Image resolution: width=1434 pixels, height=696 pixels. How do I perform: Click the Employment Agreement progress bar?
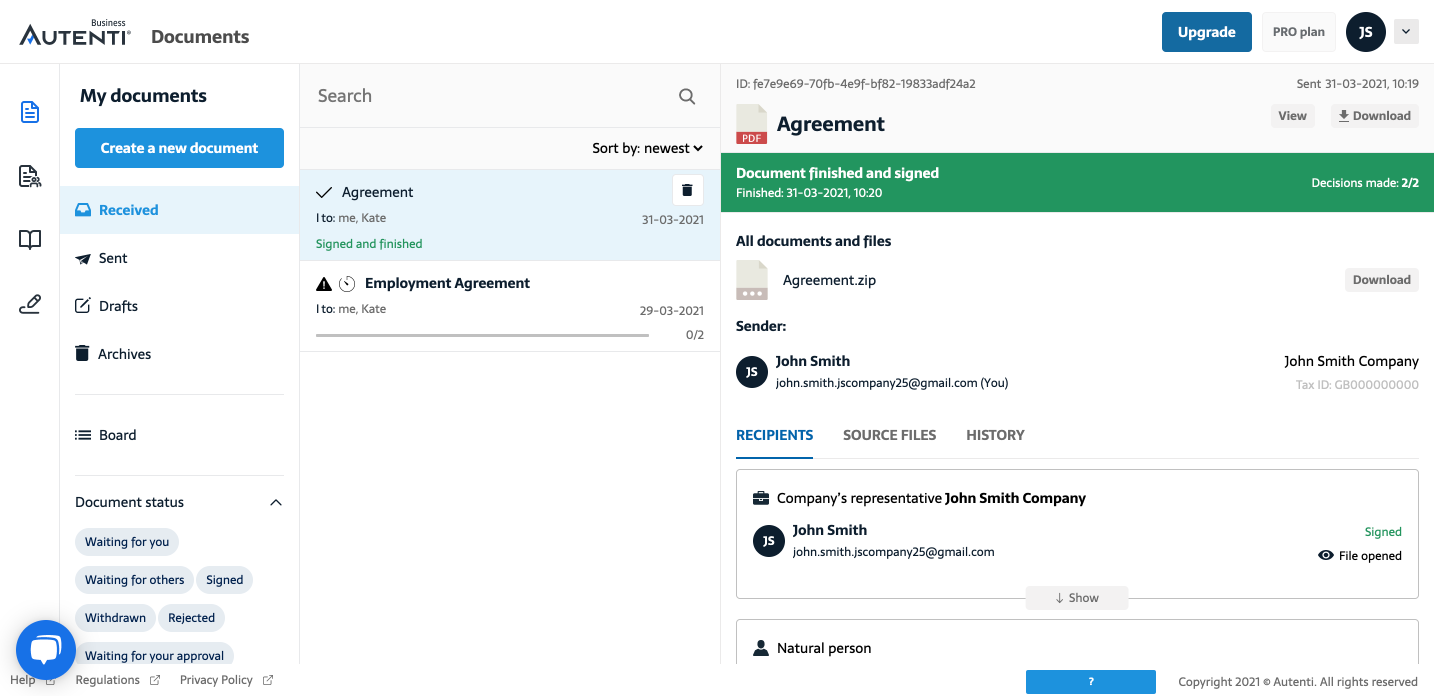click(x=482, y=335)
